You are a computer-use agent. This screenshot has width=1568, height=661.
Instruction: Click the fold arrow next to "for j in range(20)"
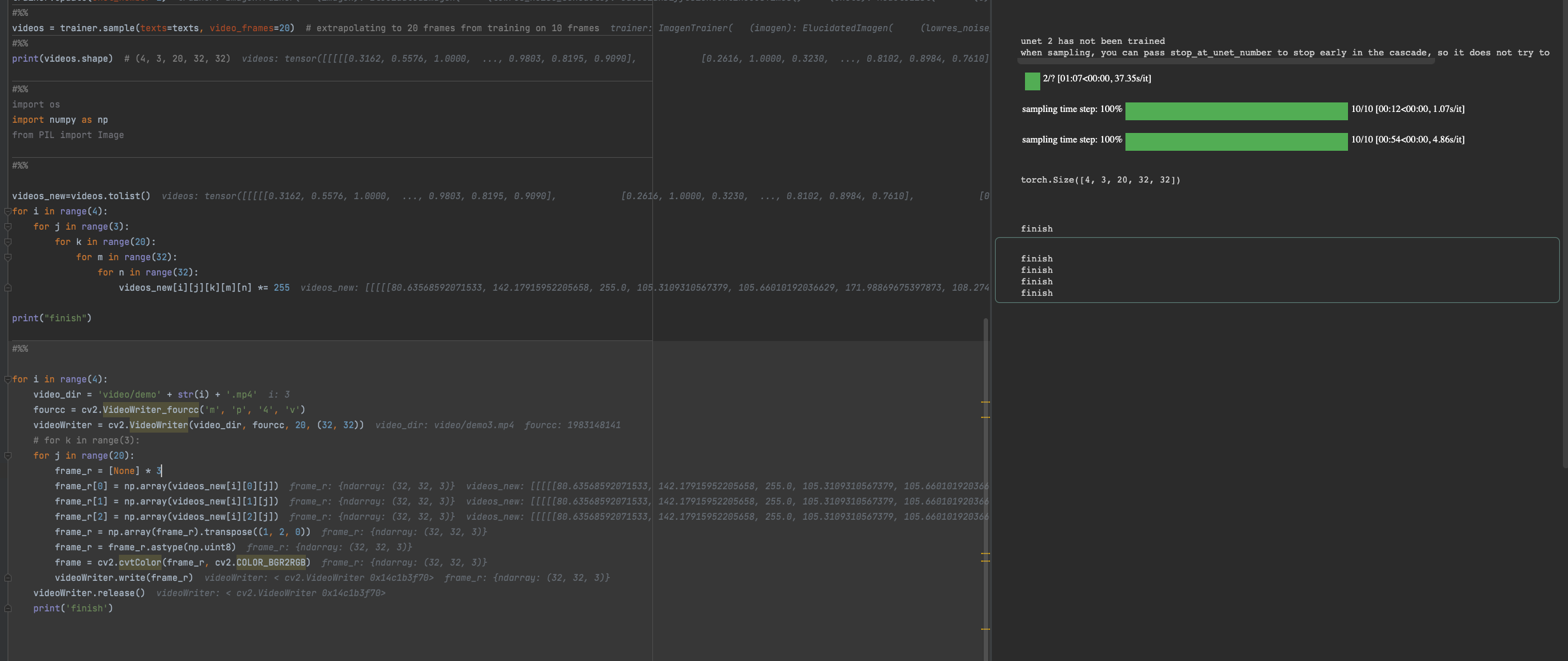(x=8, y=456)
